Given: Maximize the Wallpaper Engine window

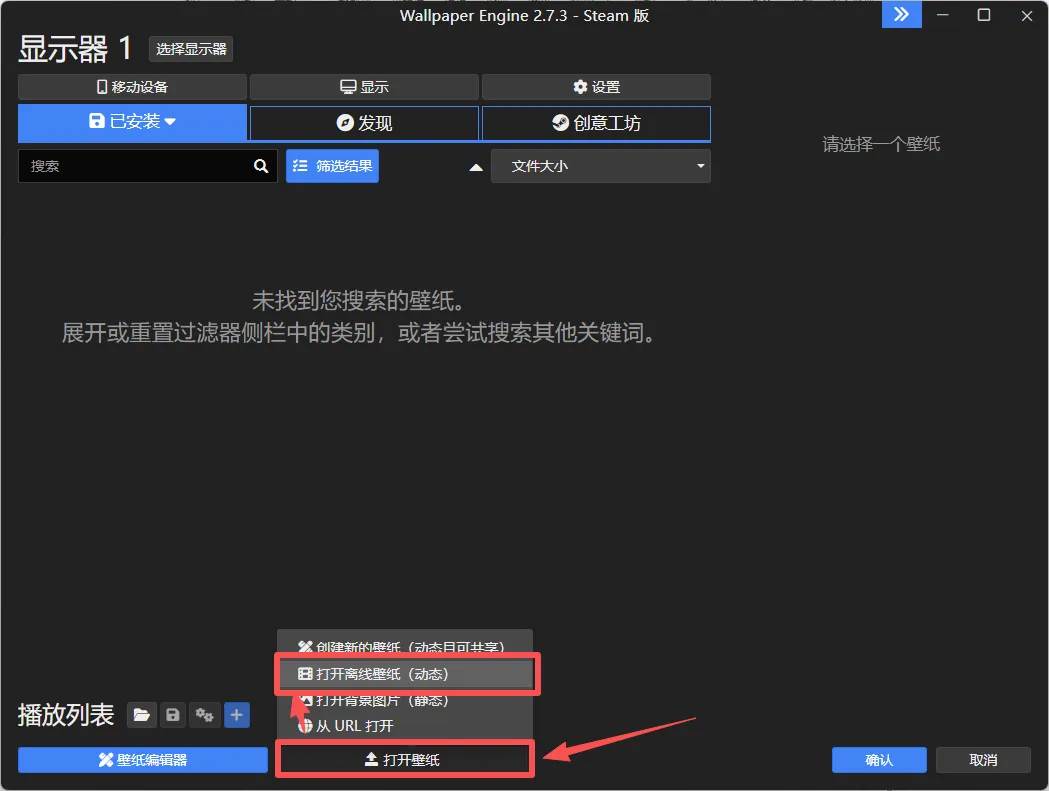Looking at the screenshot, I should 983,15.
